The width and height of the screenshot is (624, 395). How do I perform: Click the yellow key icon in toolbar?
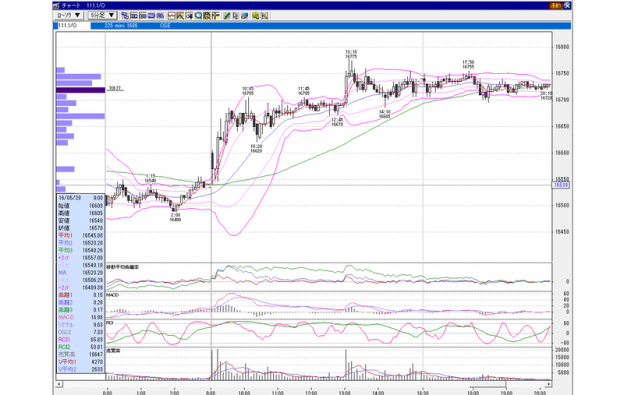(x=255, y=16)
